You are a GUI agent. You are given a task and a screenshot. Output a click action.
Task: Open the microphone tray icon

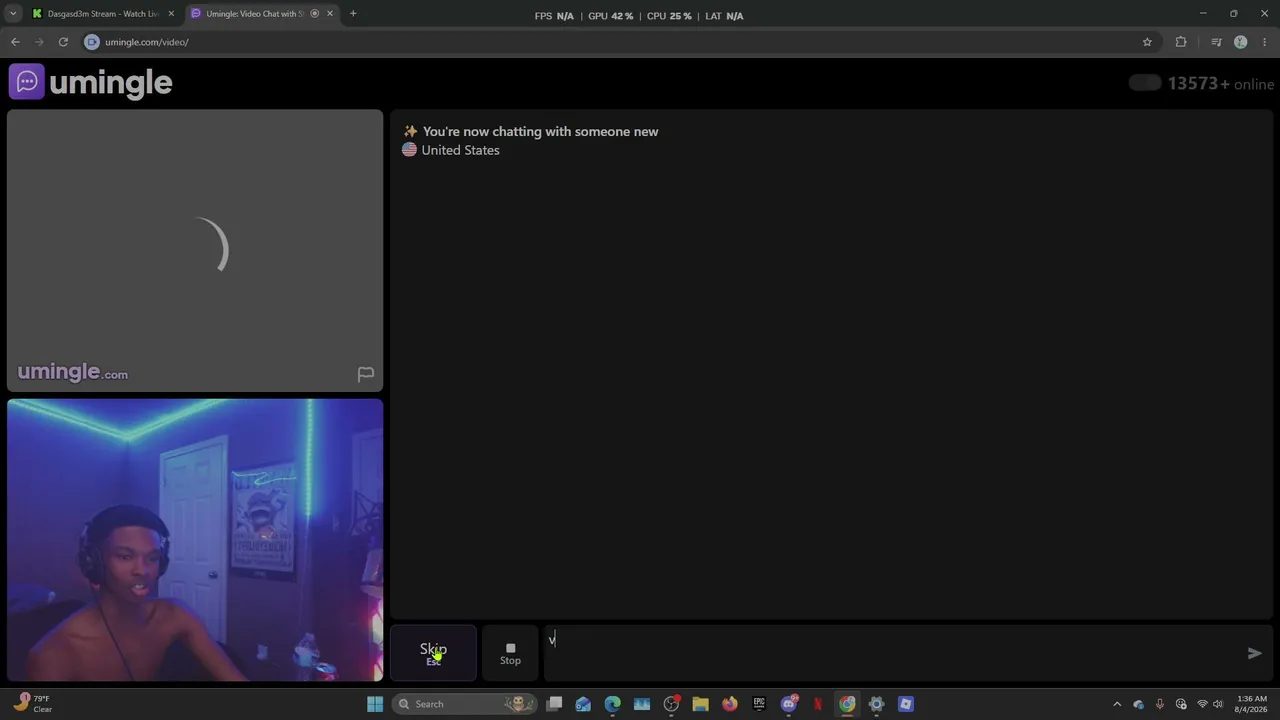click(1160, 704)
